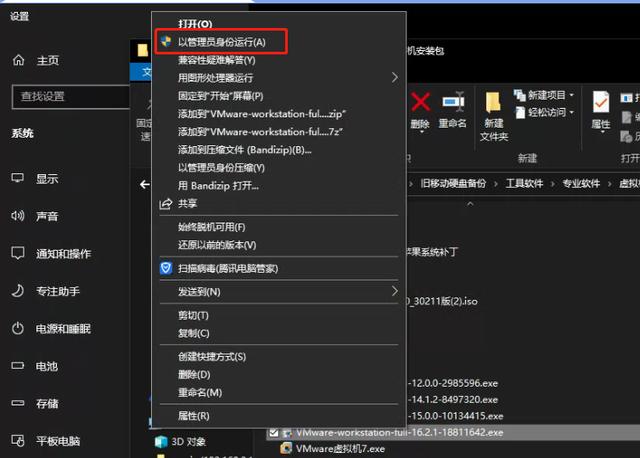Viewport: 640px width, 458px height.
Task: Select the file ending 30211版(2).iso
Action: pyautogui.click(x=442, y=301)
